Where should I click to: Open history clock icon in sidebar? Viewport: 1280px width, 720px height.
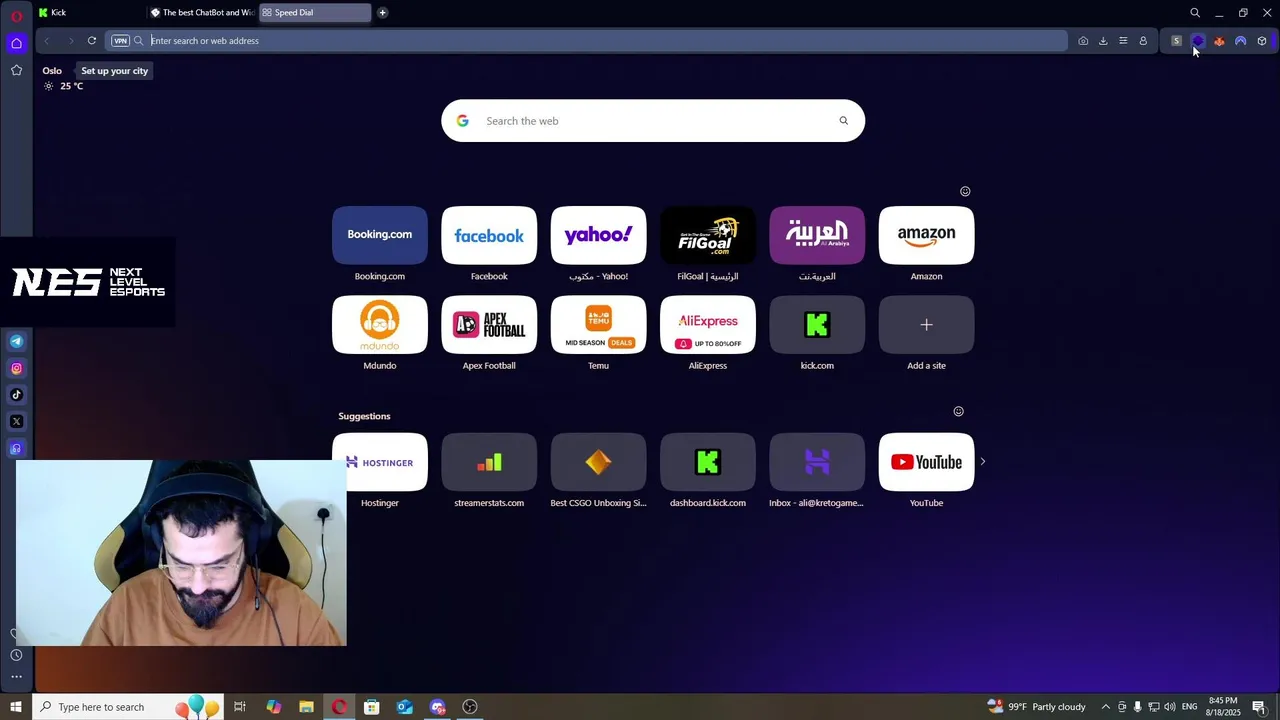click(16, 655)
